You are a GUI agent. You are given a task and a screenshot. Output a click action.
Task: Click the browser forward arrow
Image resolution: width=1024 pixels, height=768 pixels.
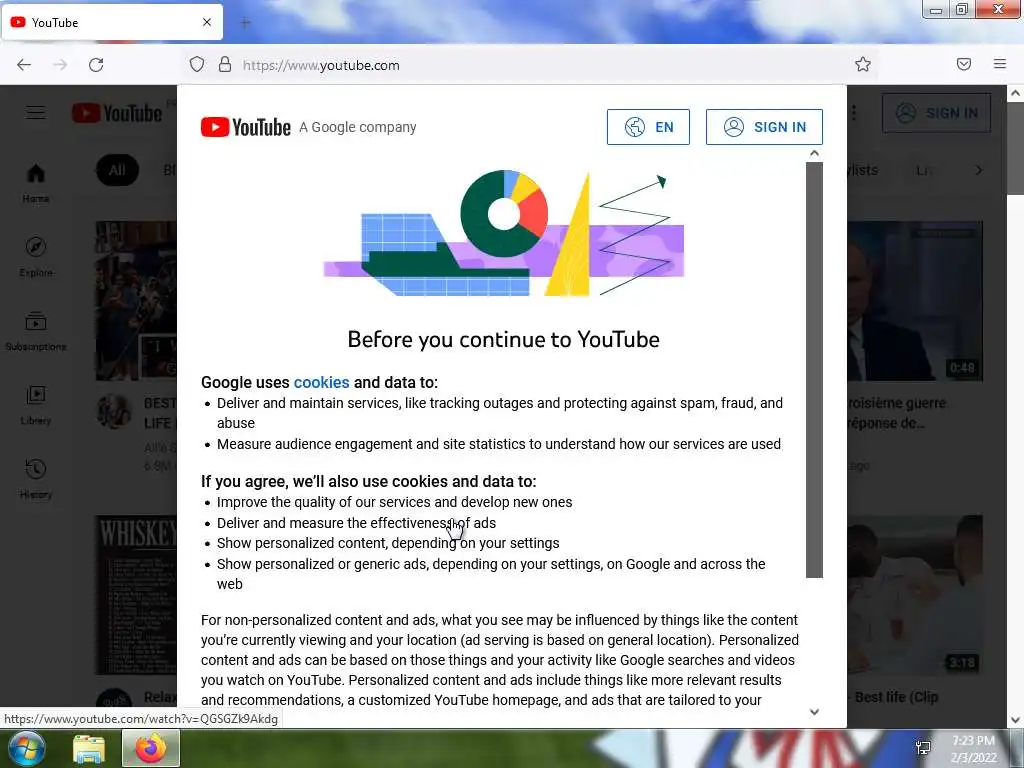[x=60, y=65]
